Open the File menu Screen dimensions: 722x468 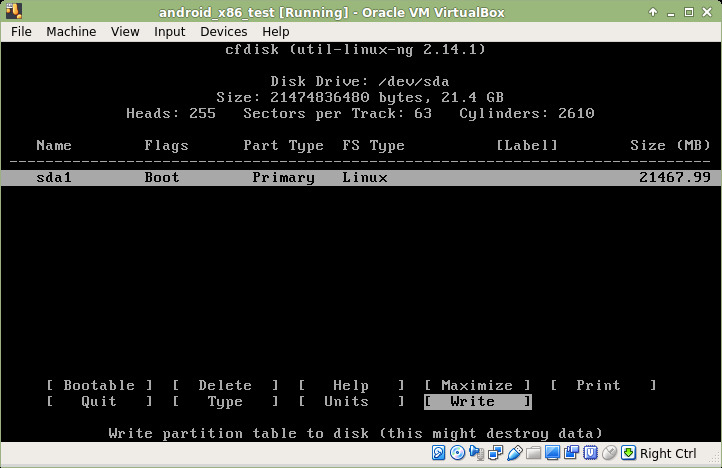tap(21, 31)
